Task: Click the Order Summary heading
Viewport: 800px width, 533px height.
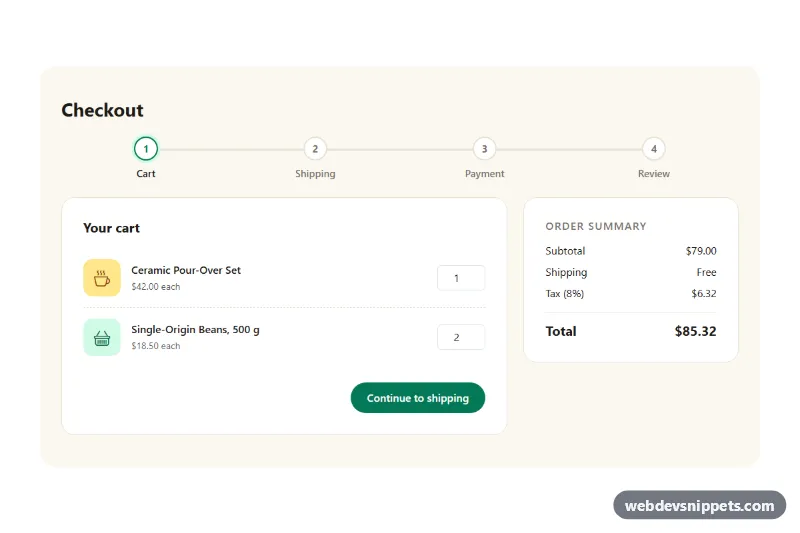Action: pos(596,226)
